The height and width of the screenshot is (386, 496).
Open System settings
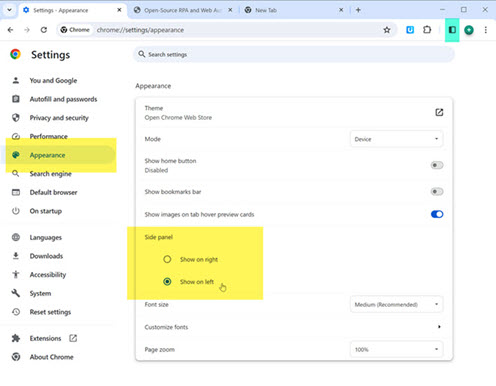pos(40,294)
